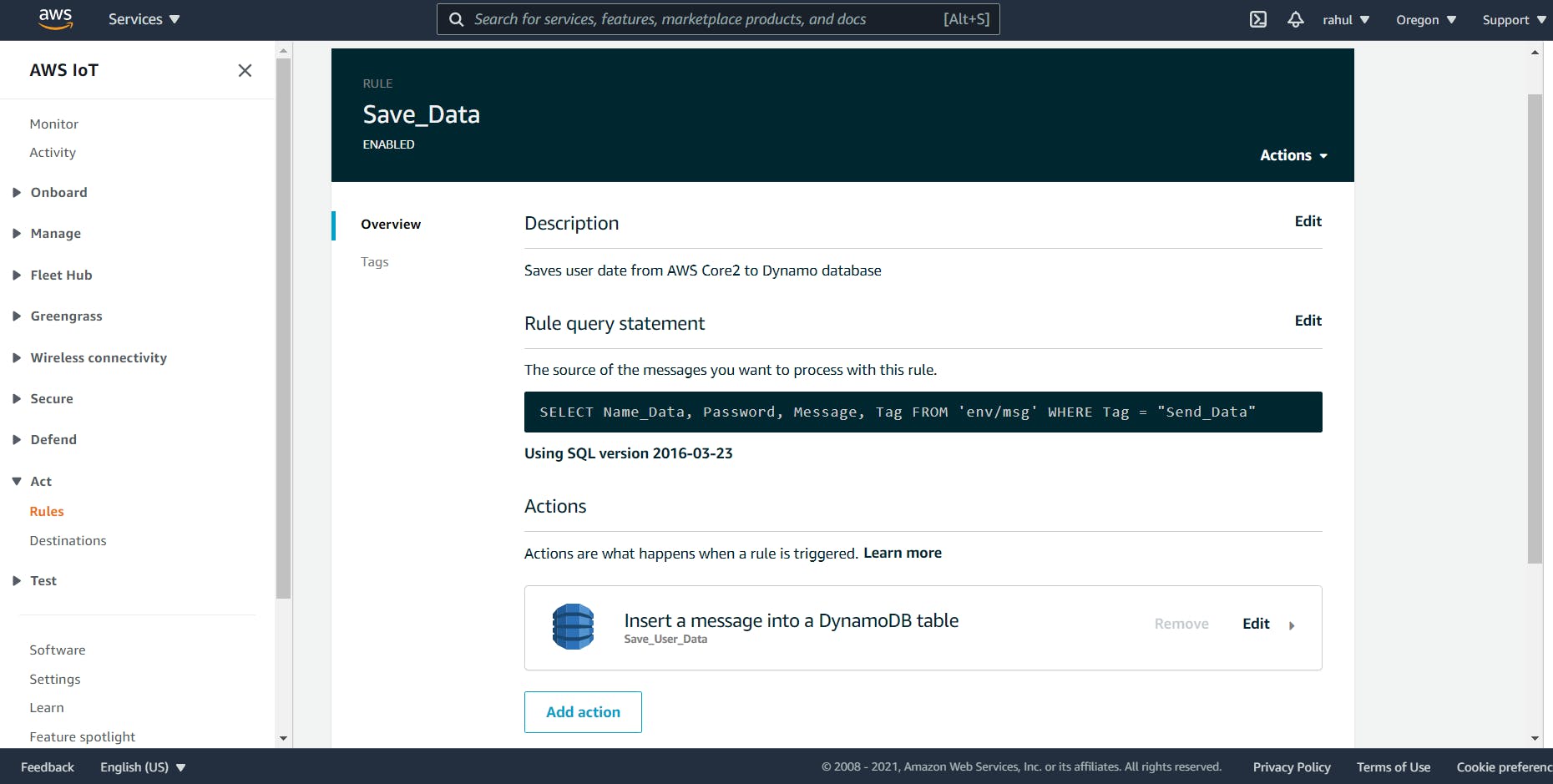Click Learn more about actions
Image resolution: width=1553 pixels, height=784 pixels.
coord(902,553)
